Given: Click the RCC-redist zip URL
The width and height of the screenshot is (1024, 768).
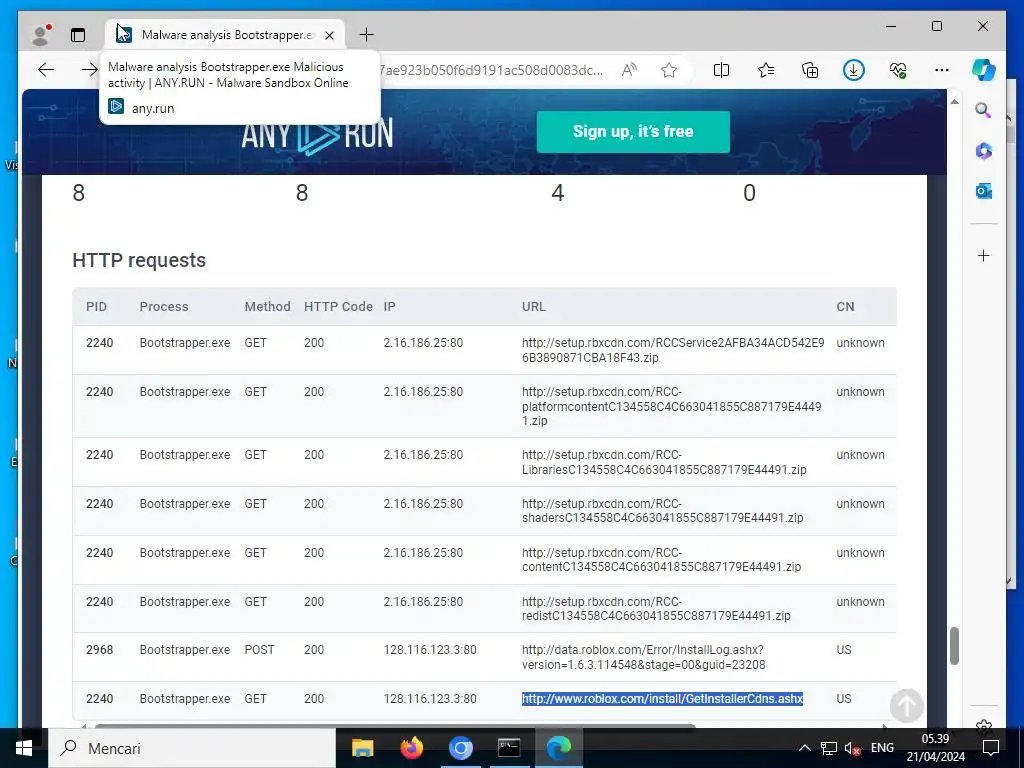Looking at the screenshot, I should pos(656,609).
